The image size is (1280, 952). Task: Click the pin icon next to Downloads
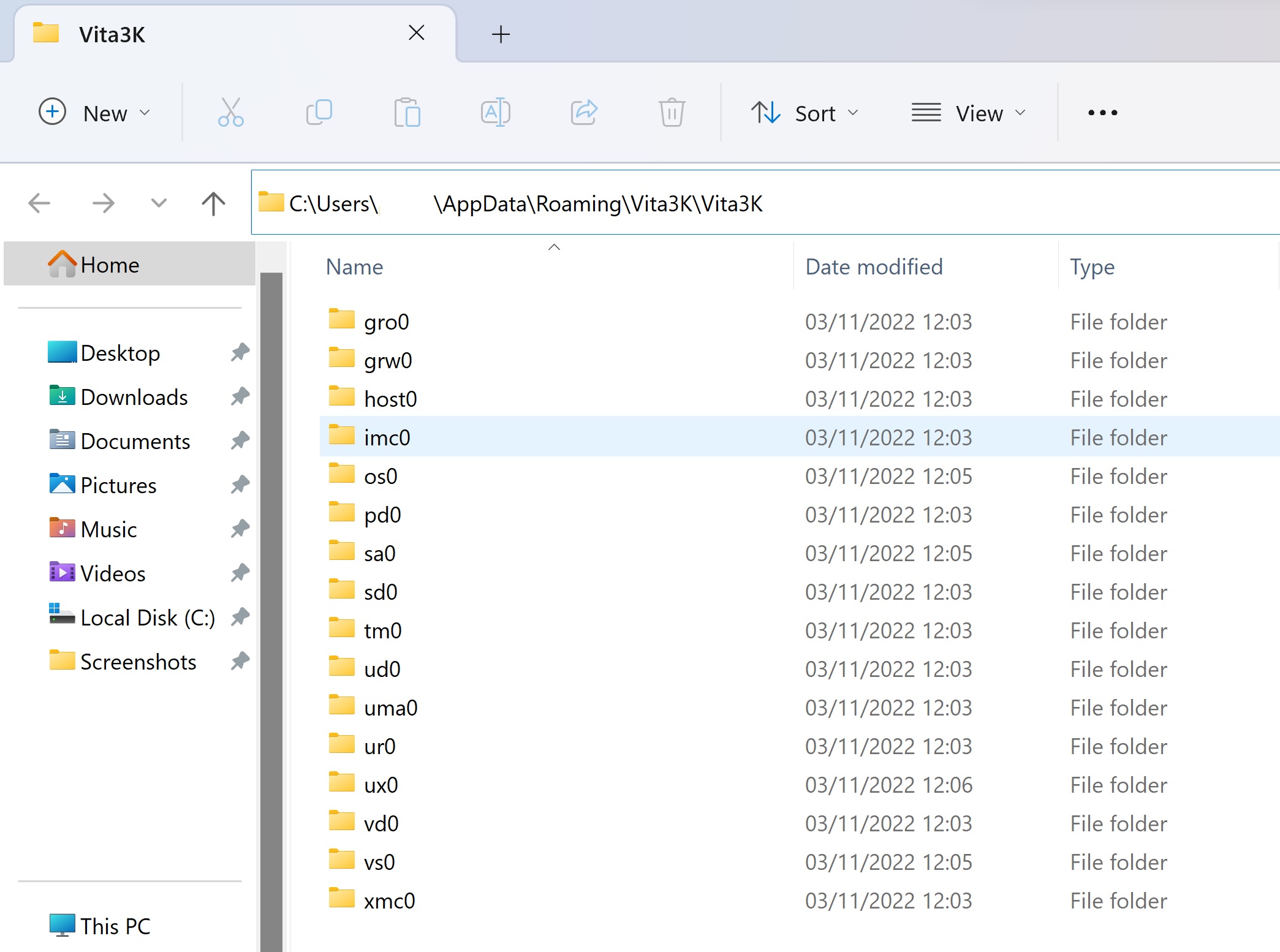pos(240,396)
